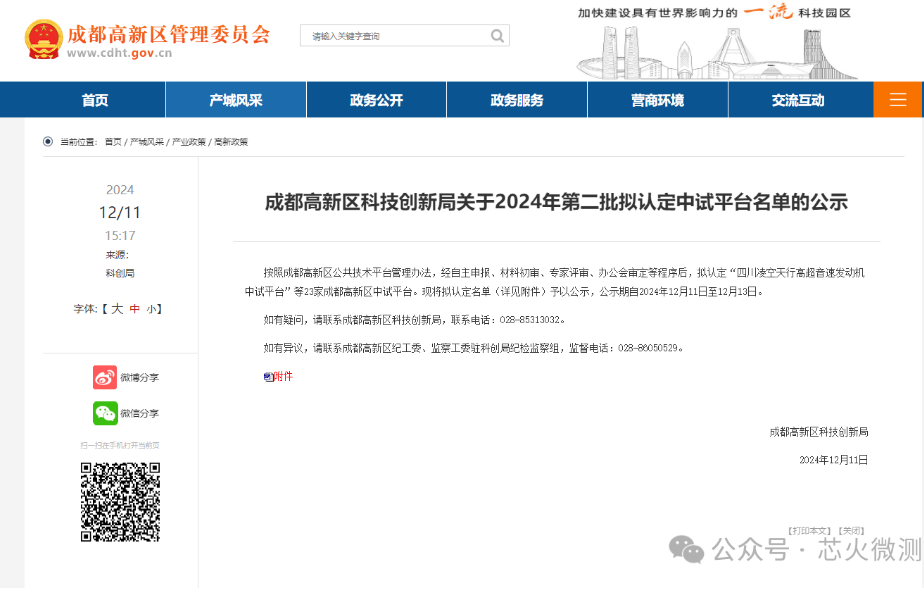Open the 产城风采 navigation menu
The height and width of the screenshot is (590, 924).
(235, 100)
